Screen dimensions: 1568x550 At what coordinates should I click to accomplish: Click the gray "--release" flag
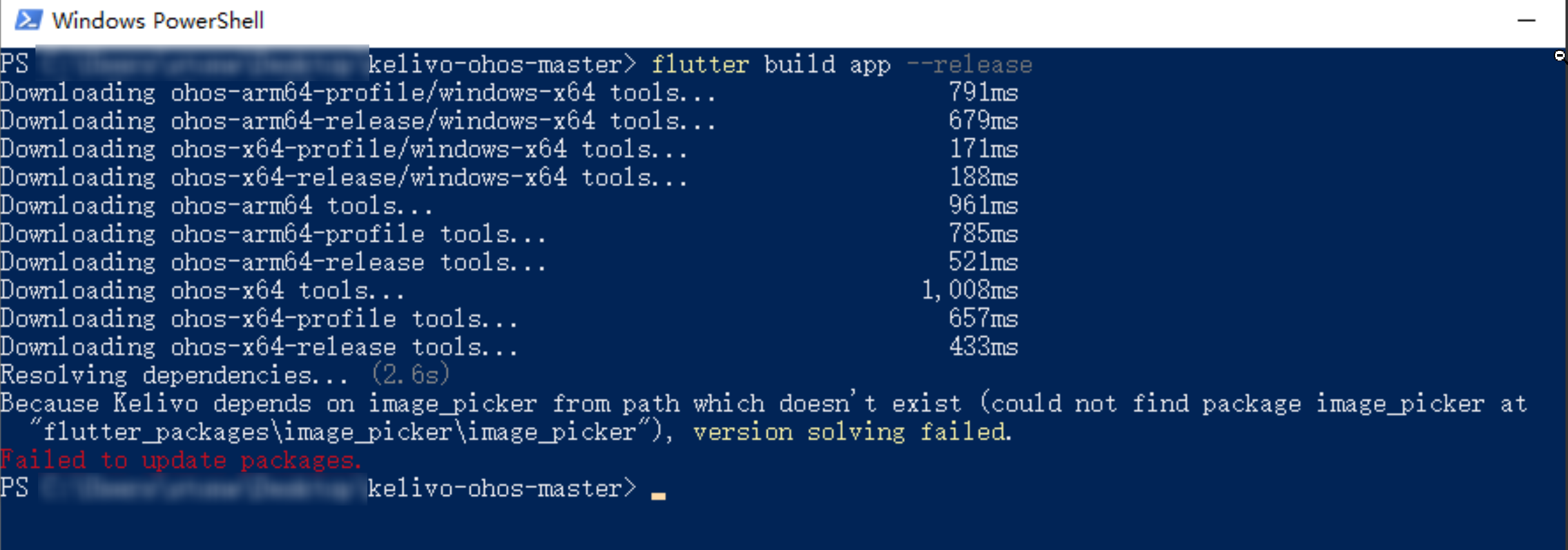pyautogui.click(x=969, y=65)
